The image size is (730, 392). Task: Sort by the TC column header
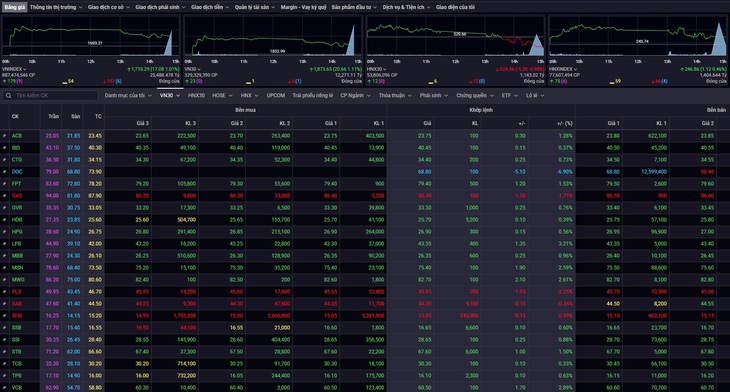coord(98,116)
